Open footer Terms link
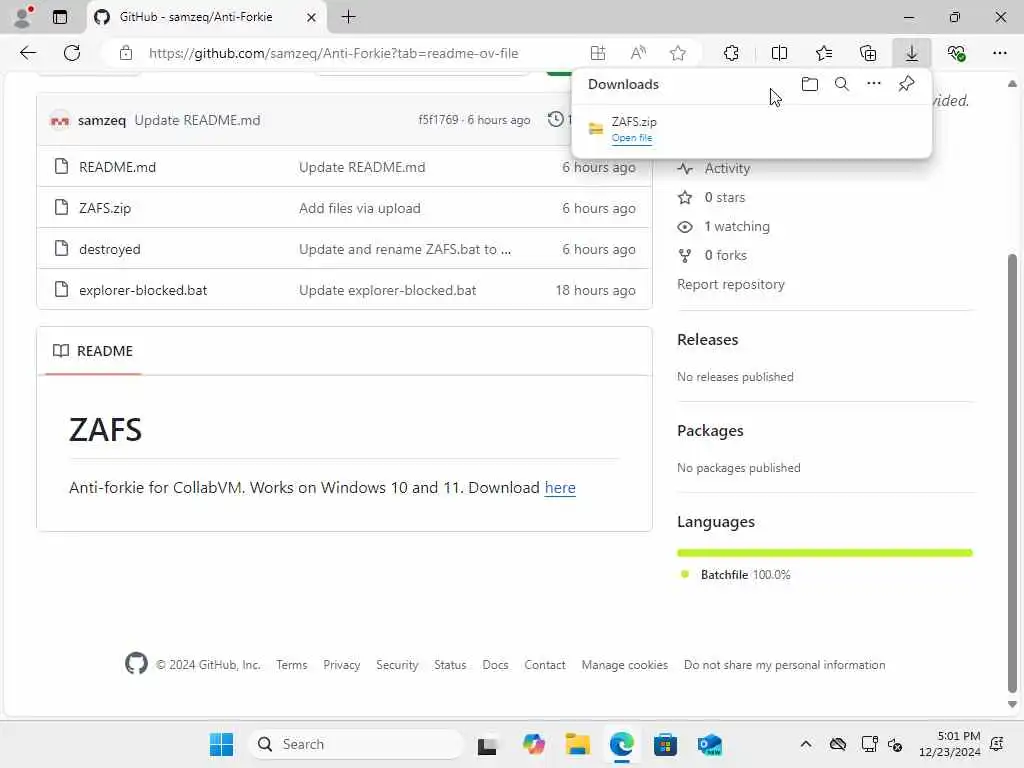1024x768 pixels. 291,665
